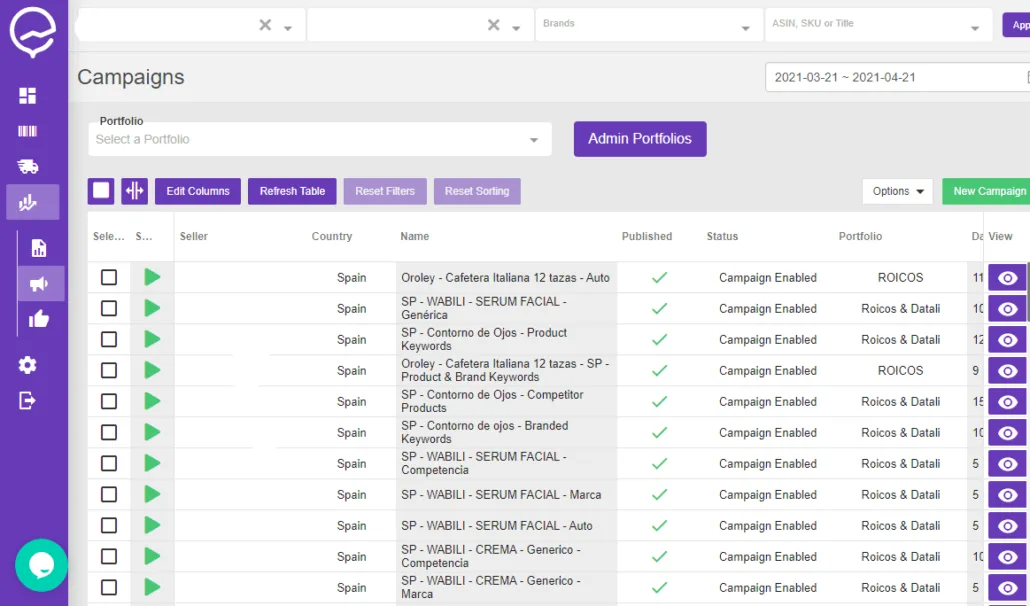This screenshot has width=1030, height=606.
Task: Click play icon for Contorno de ojos Branded Keywords
Action: tap(152, 432)
